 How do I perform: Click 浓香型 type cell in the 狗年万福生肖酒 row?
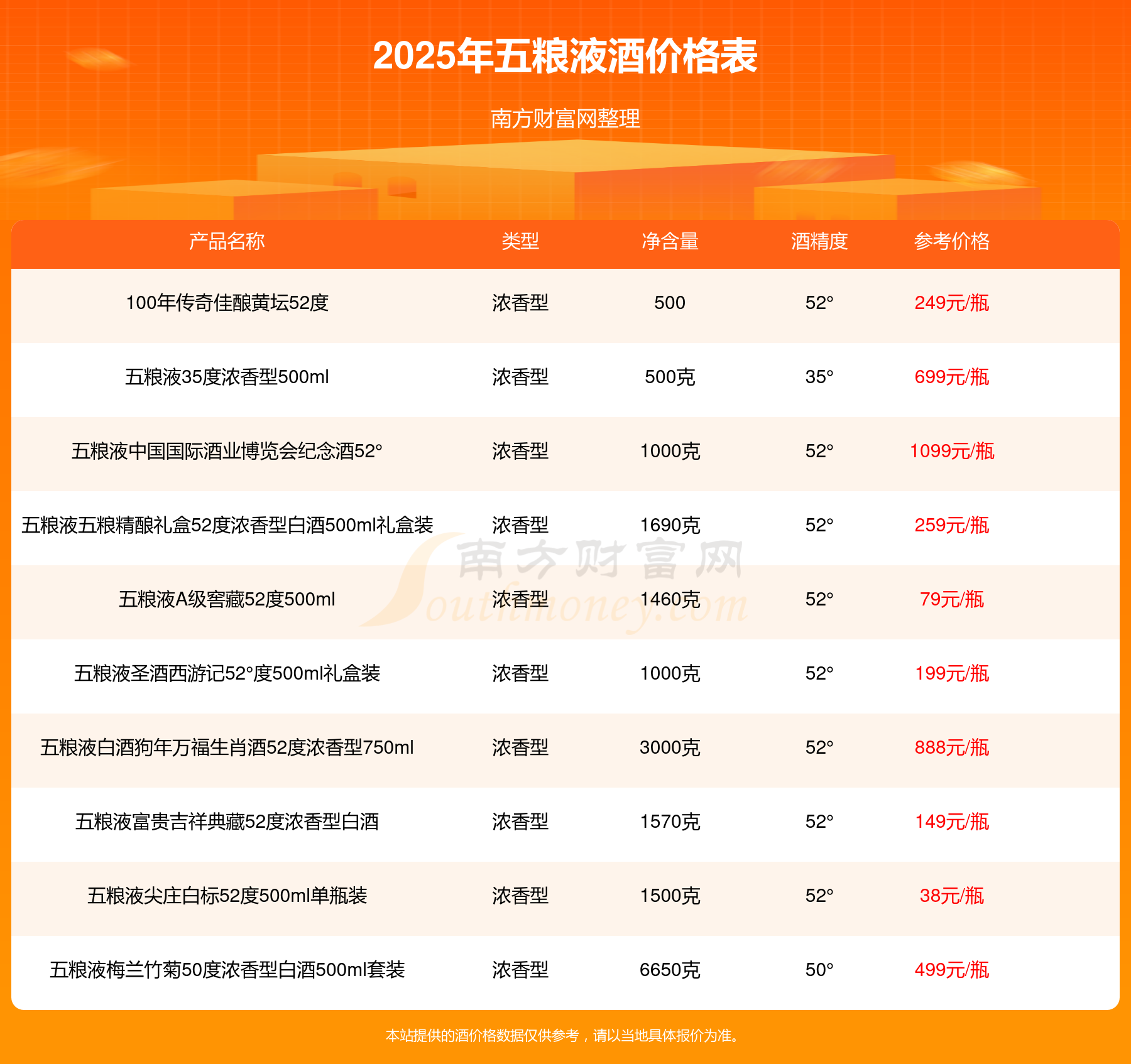[520, 747]
